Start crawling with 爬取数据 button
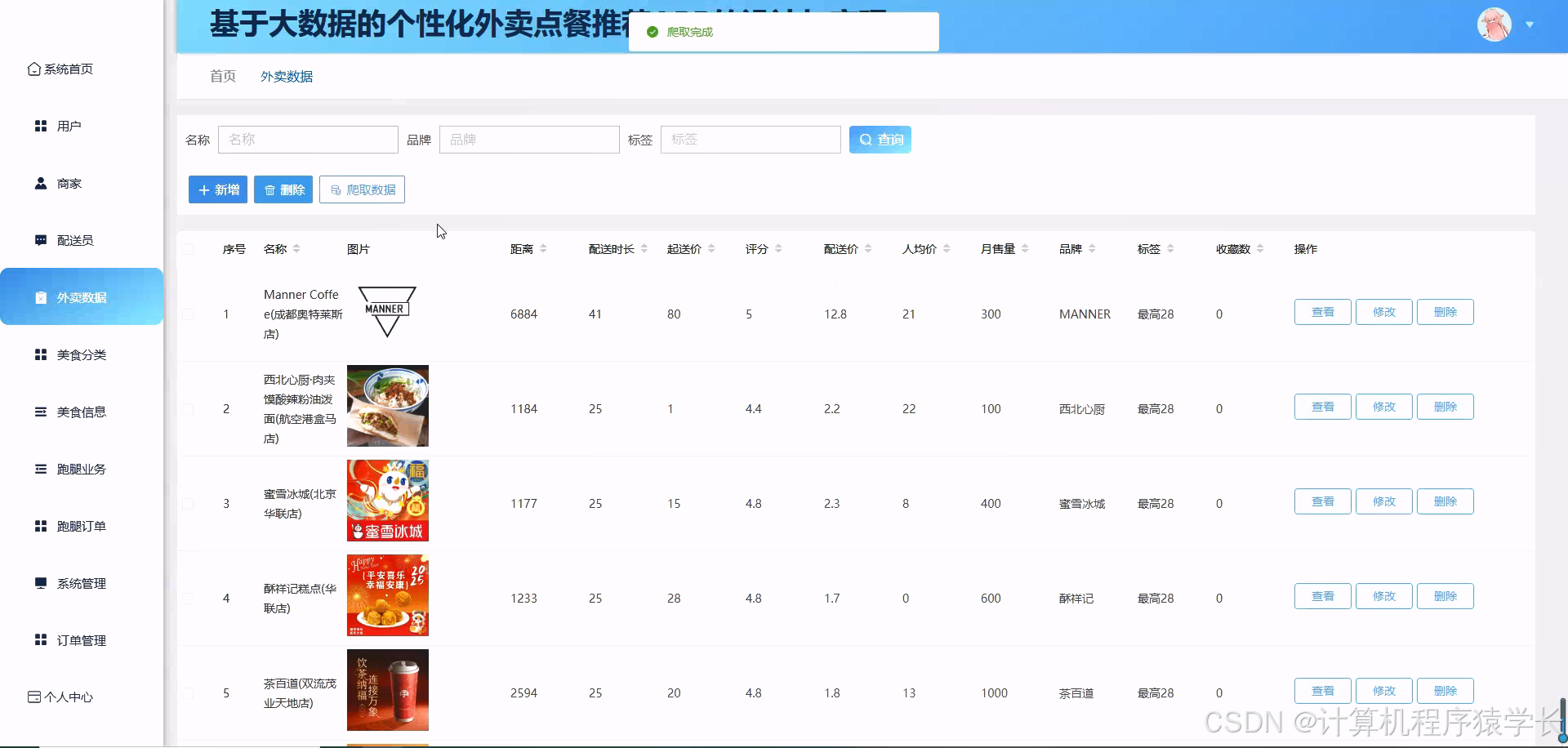1568x748 pixels. 362,189
